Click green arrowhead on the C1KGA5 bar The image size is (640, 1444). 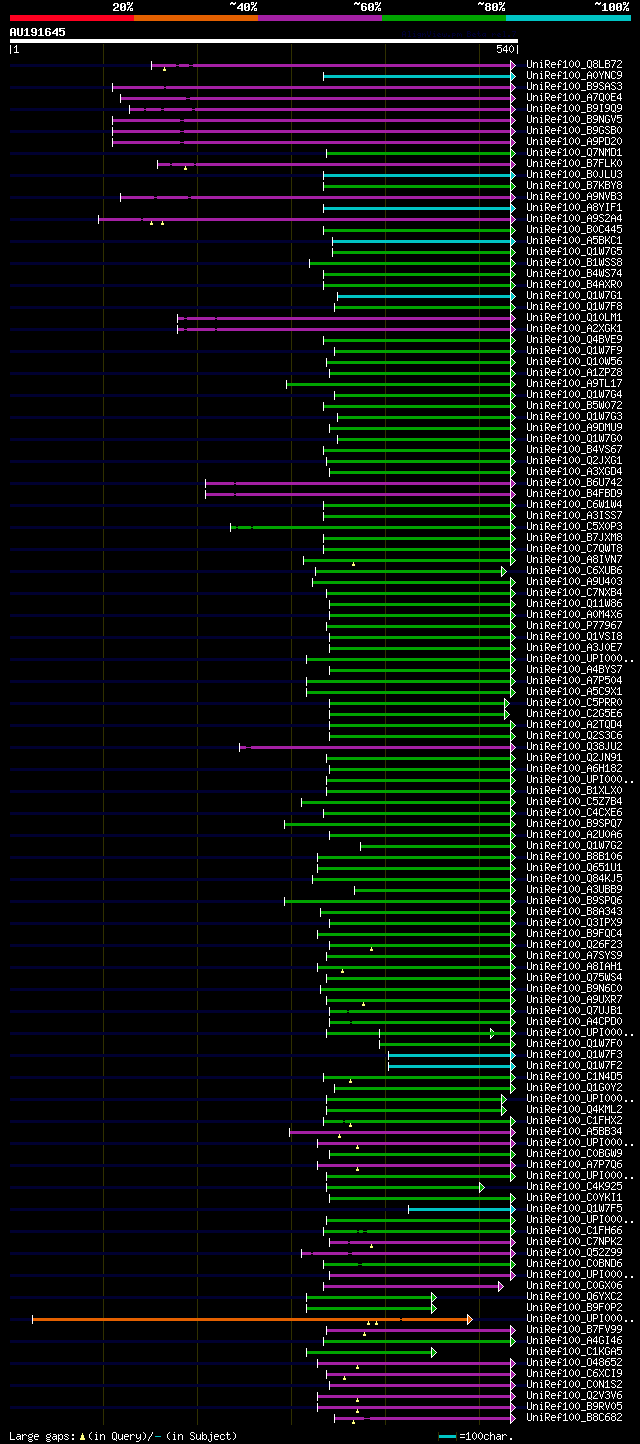coord(434,1352)
